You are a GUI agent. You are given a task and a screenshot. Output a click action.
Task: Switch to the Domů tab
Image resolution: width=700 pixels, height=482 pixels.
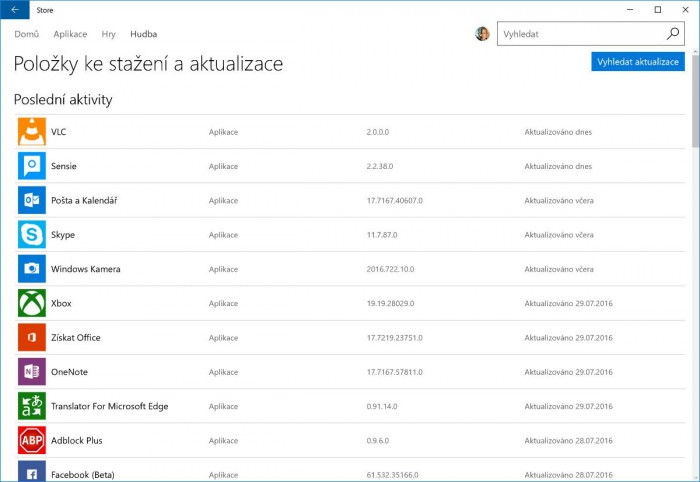point(26,34)
